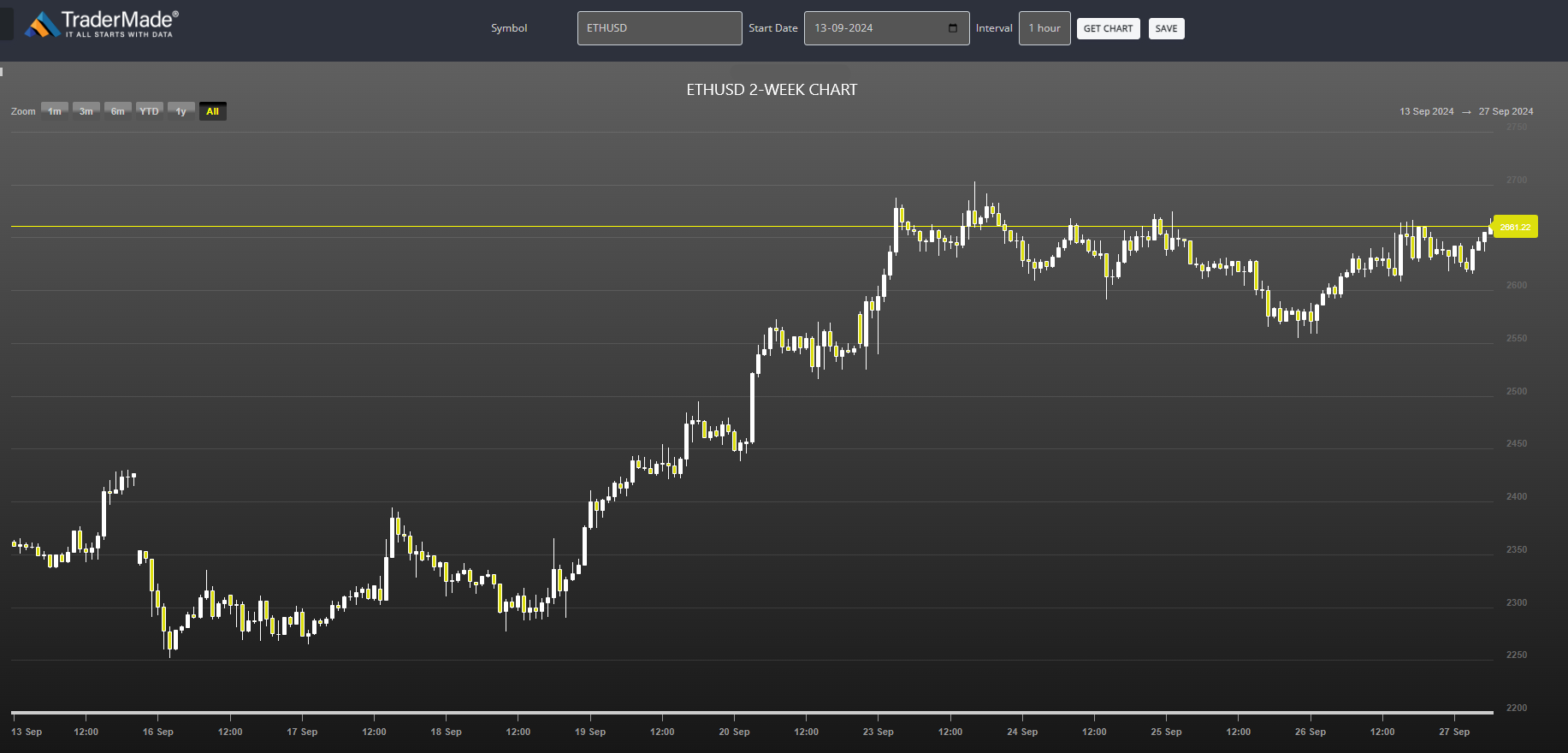Set zoom range to 1m
Viewport: 1568px width, 753px height.
pos(55,111)
